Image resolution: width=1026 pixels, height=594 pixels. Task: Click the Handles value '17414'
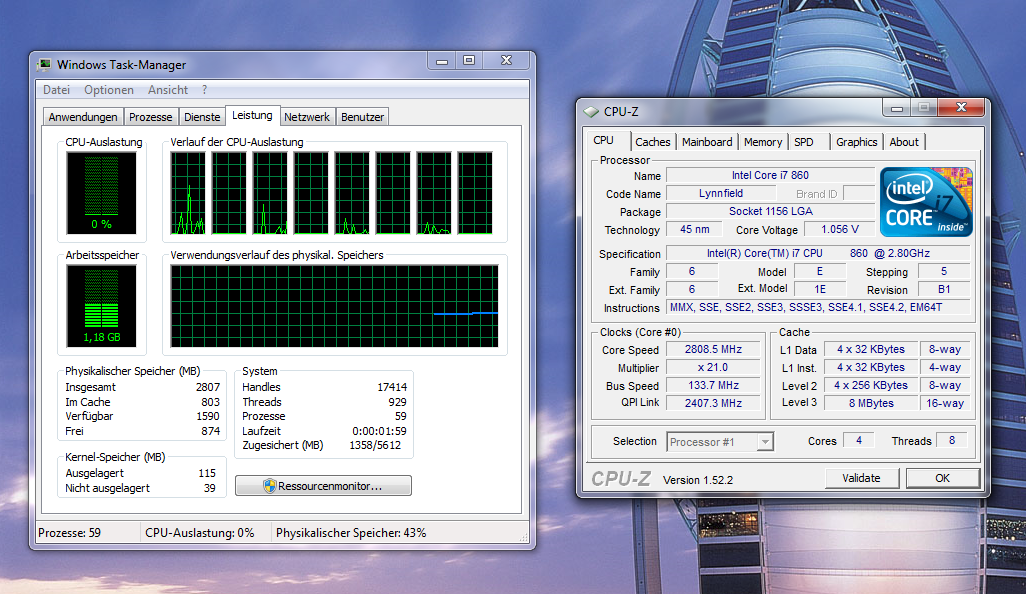tap(392, 387)
